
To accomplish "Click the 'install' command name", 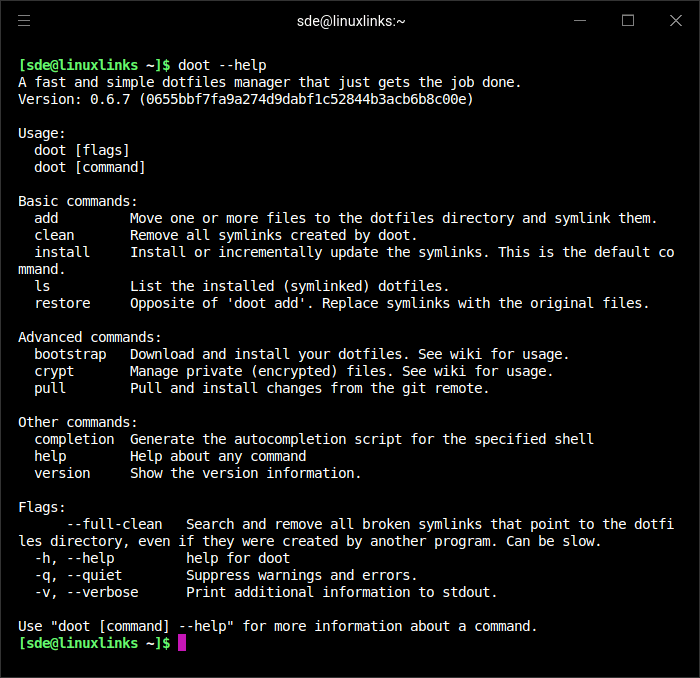I will tap(62, 252).
